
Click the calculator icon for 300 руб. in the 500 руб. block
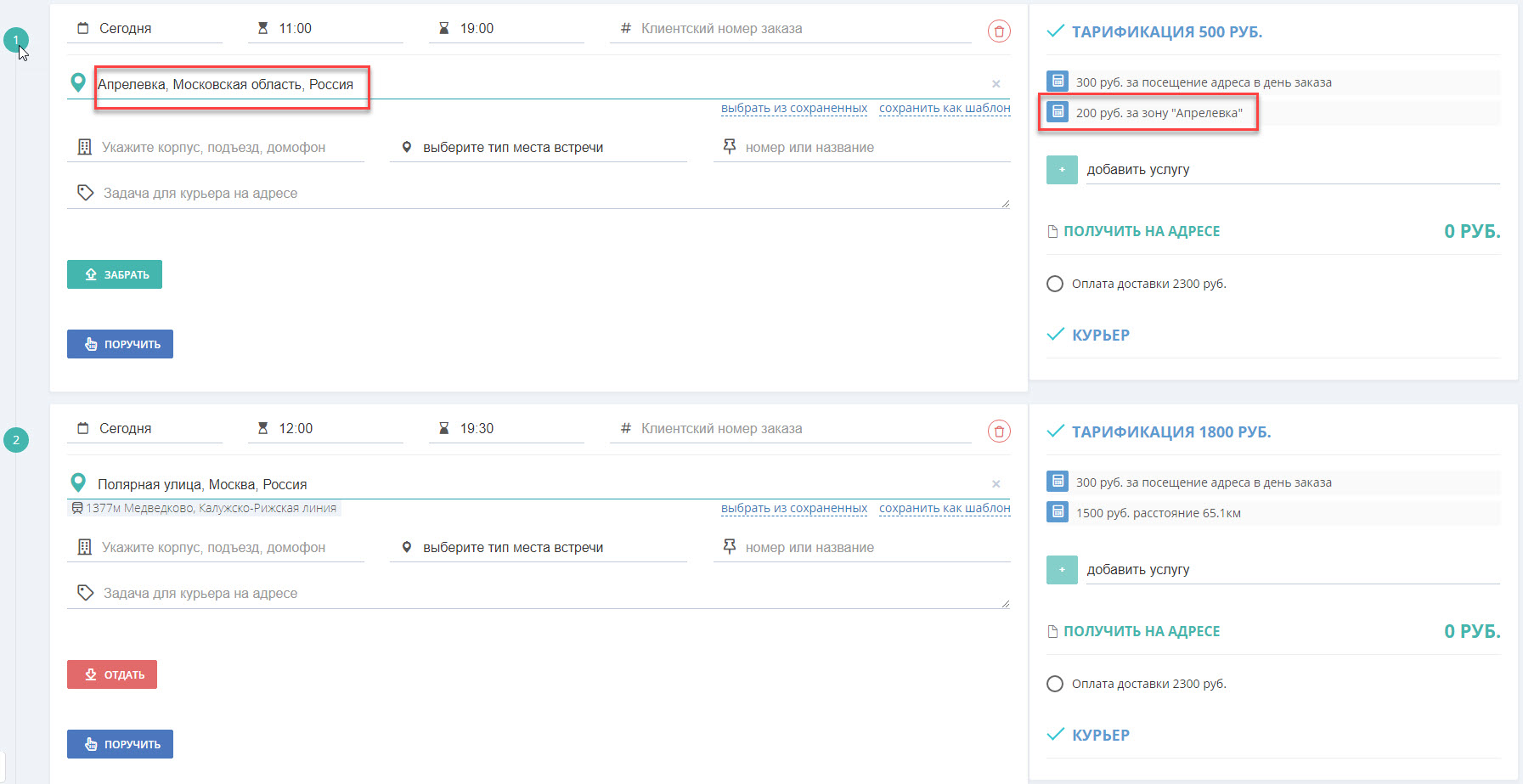click(1058, 82)
